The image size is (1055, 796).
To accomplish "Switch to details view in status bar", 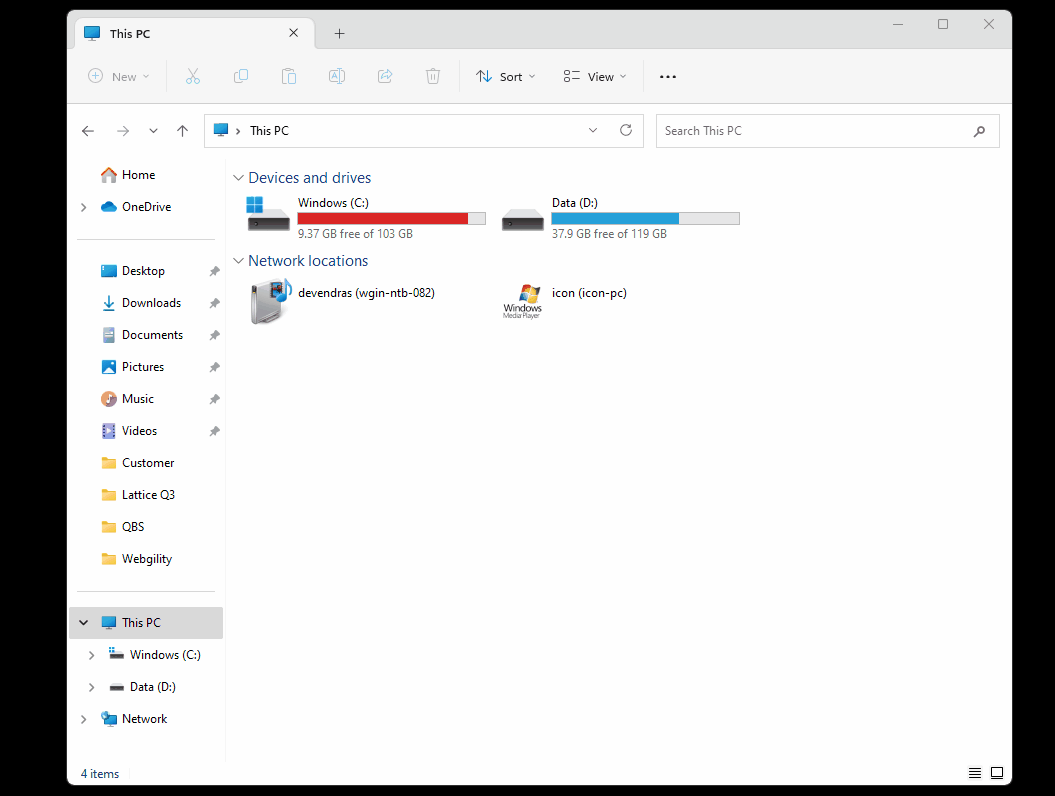I will tap(975, 773).
